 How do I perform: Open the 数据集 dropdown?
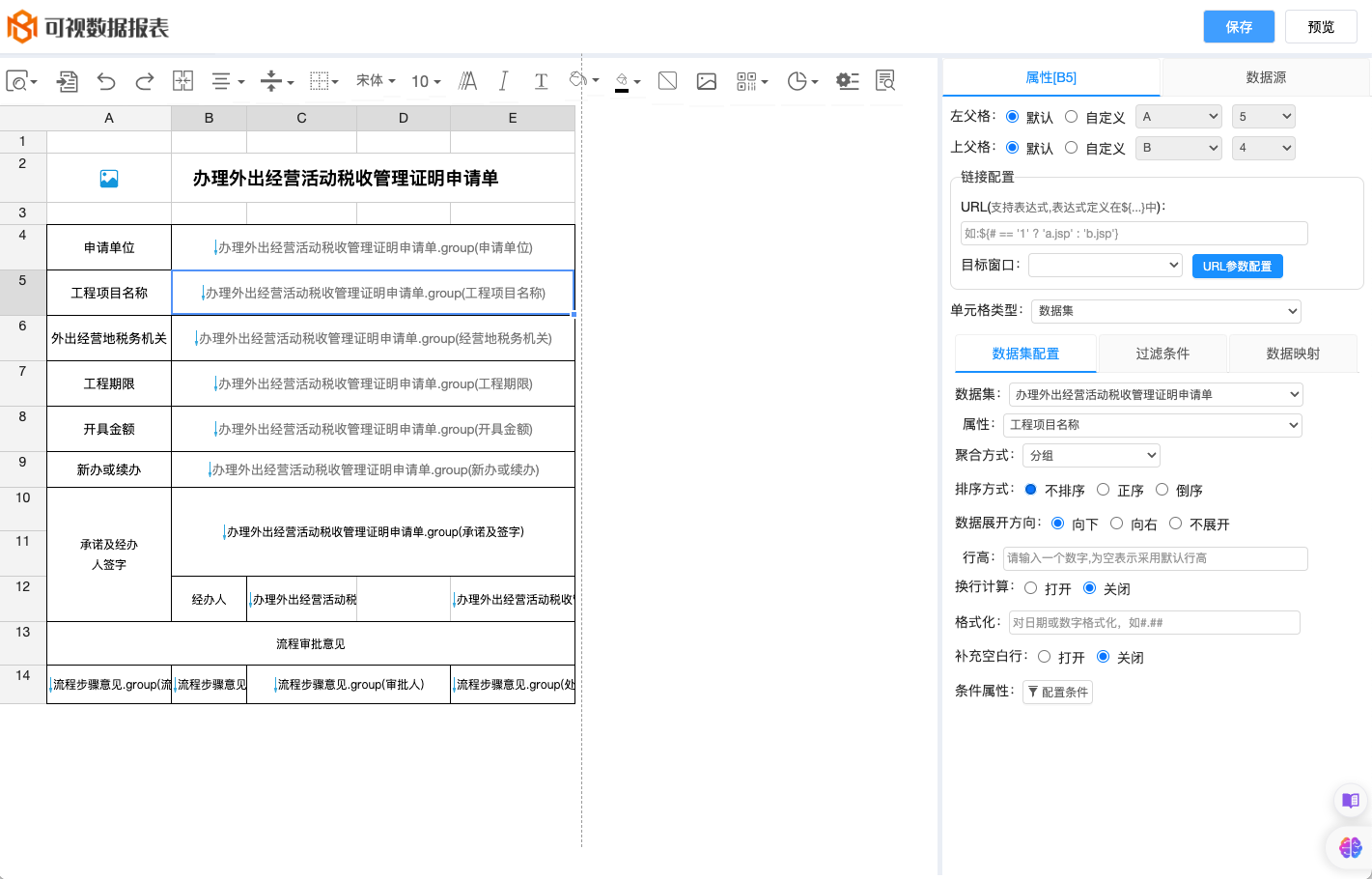click(x=1156, y=395)
